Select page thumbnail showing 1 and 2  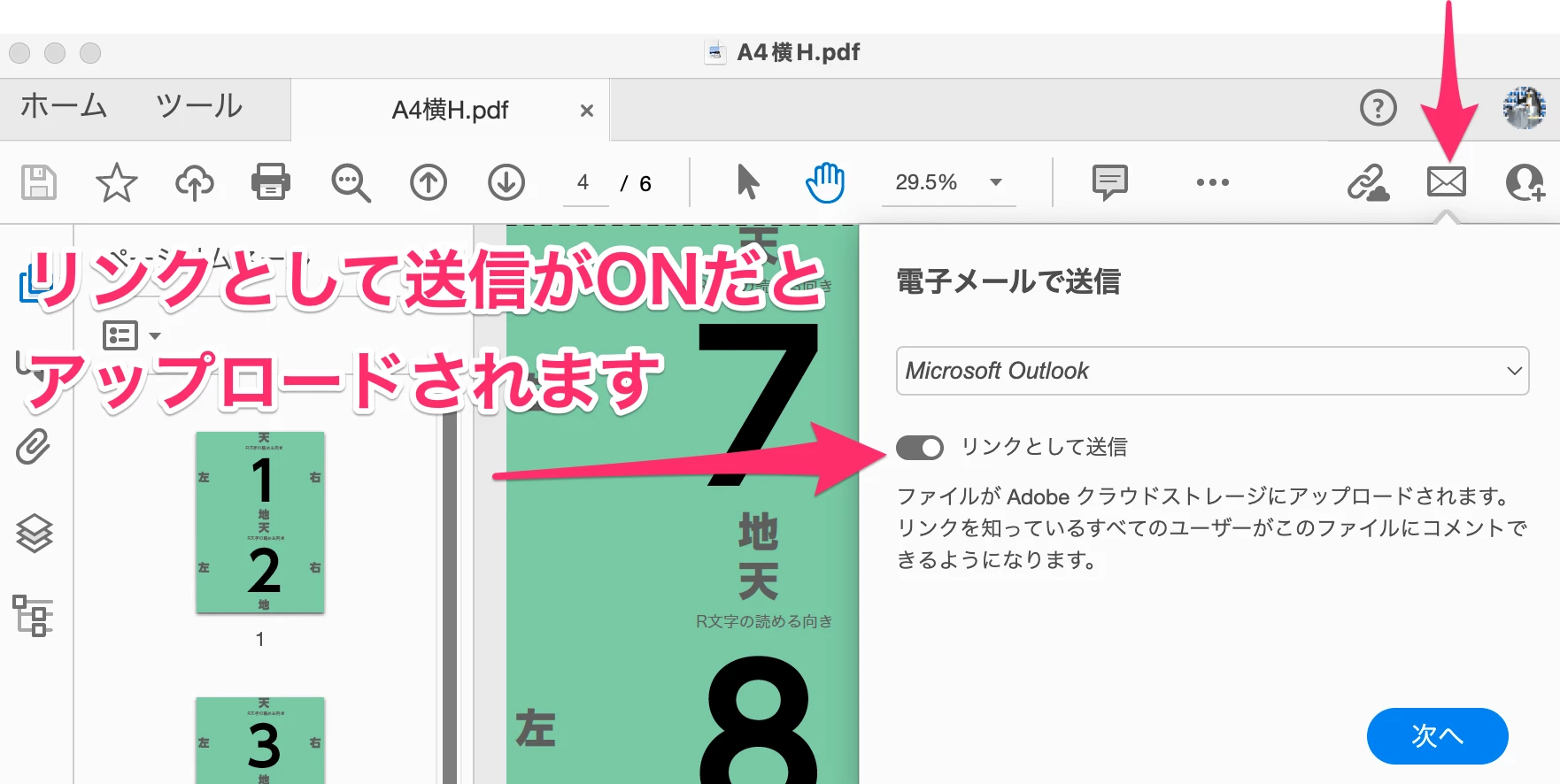(260, 523)
